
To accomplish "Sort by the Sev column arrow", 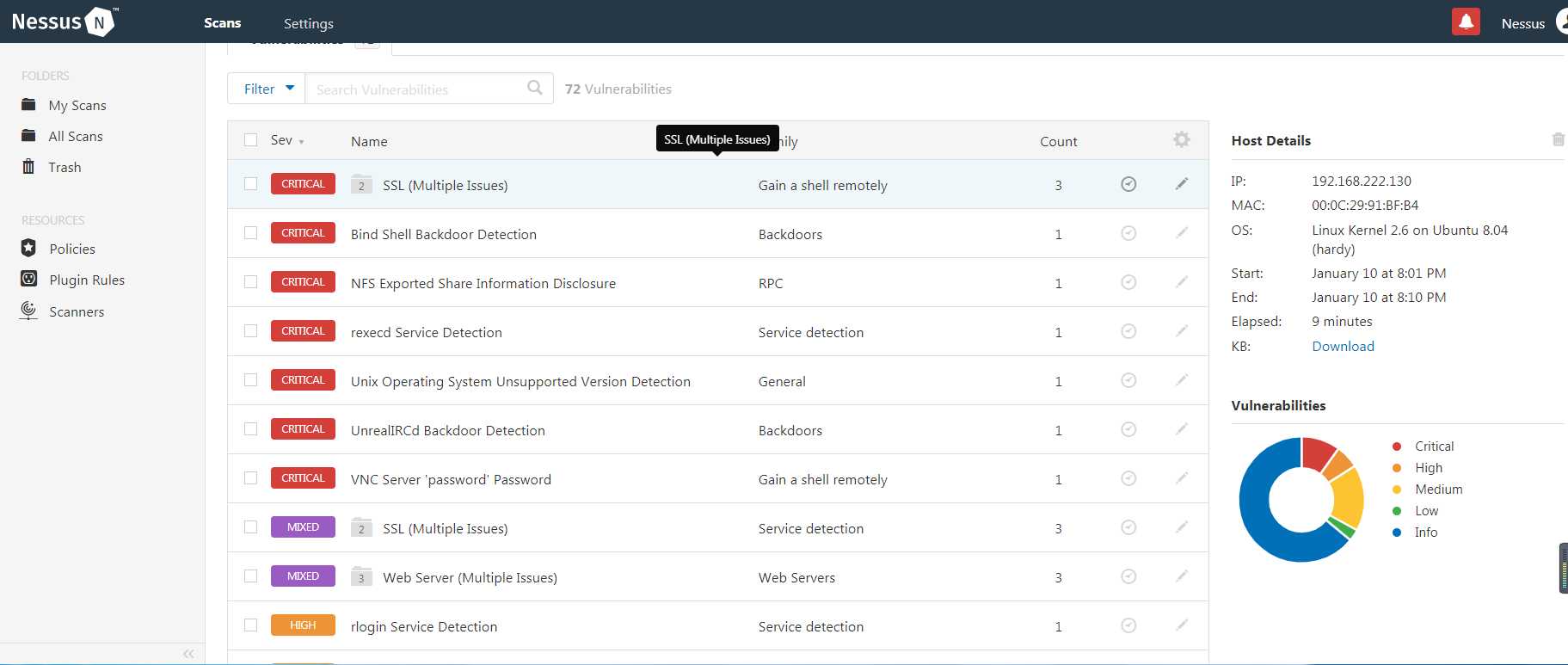I will point(301,142).
